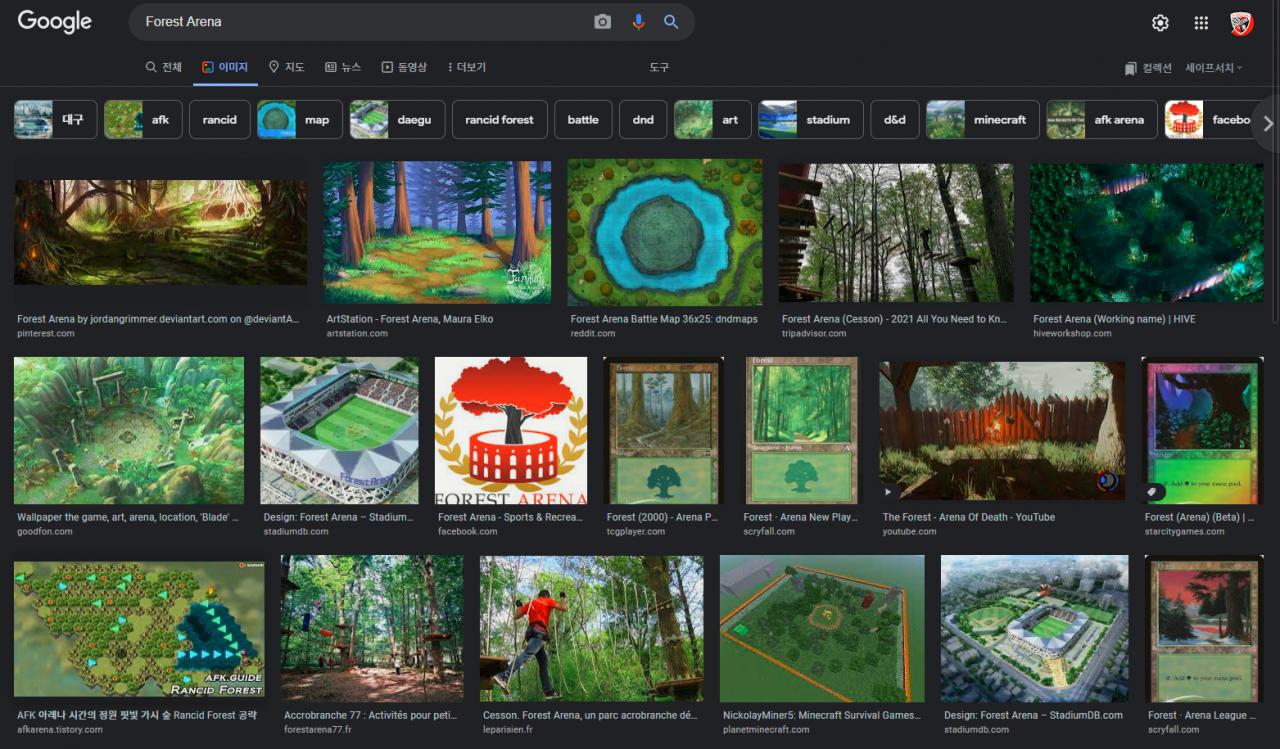Open 도구 search tools
The width and height of the screenshot is (1280, 749).
659,67
